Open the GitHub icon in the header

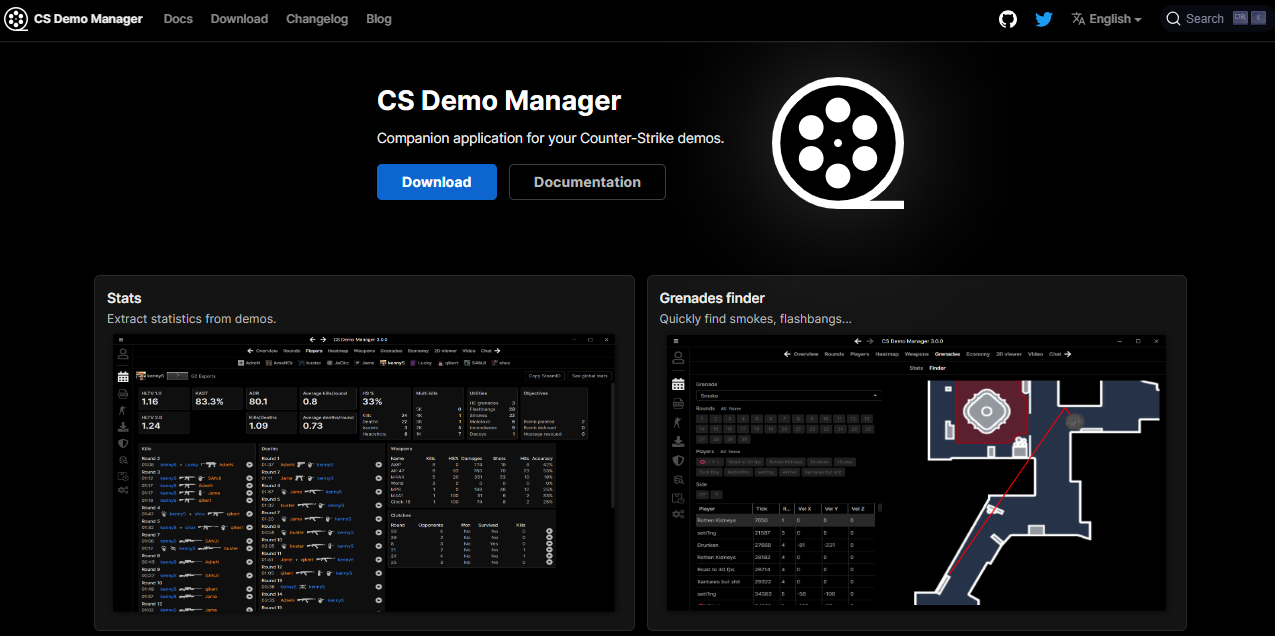point(1007,18)
